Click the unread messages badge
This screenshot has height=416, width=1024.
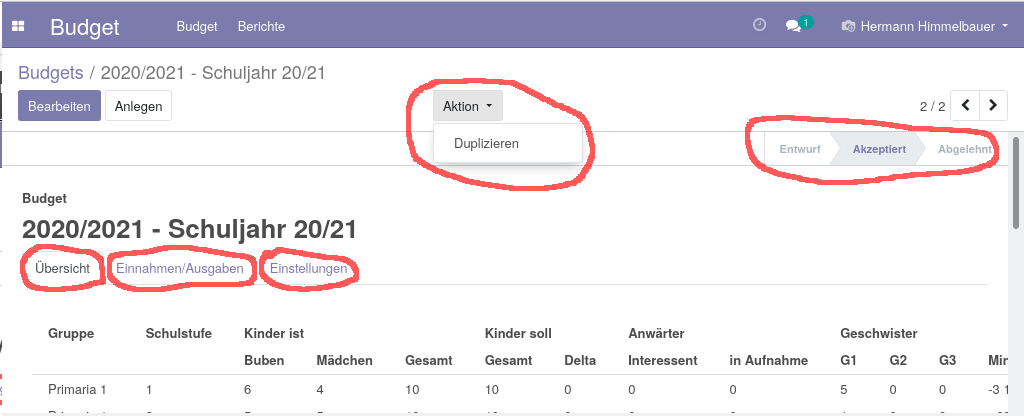[806, 23]
